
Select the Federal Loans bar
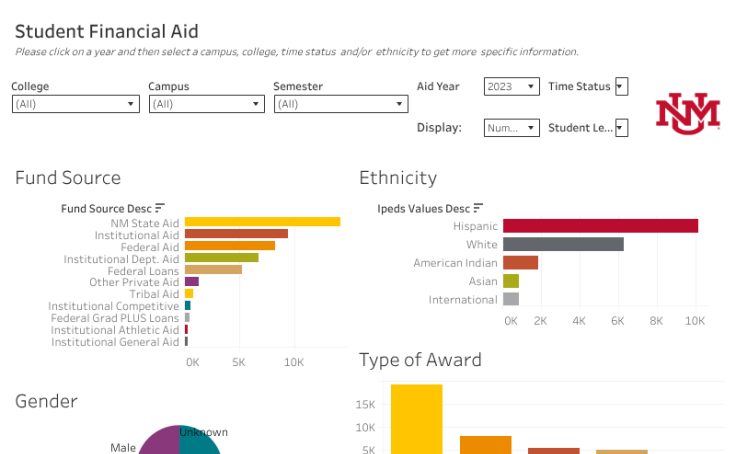point(213,269)
